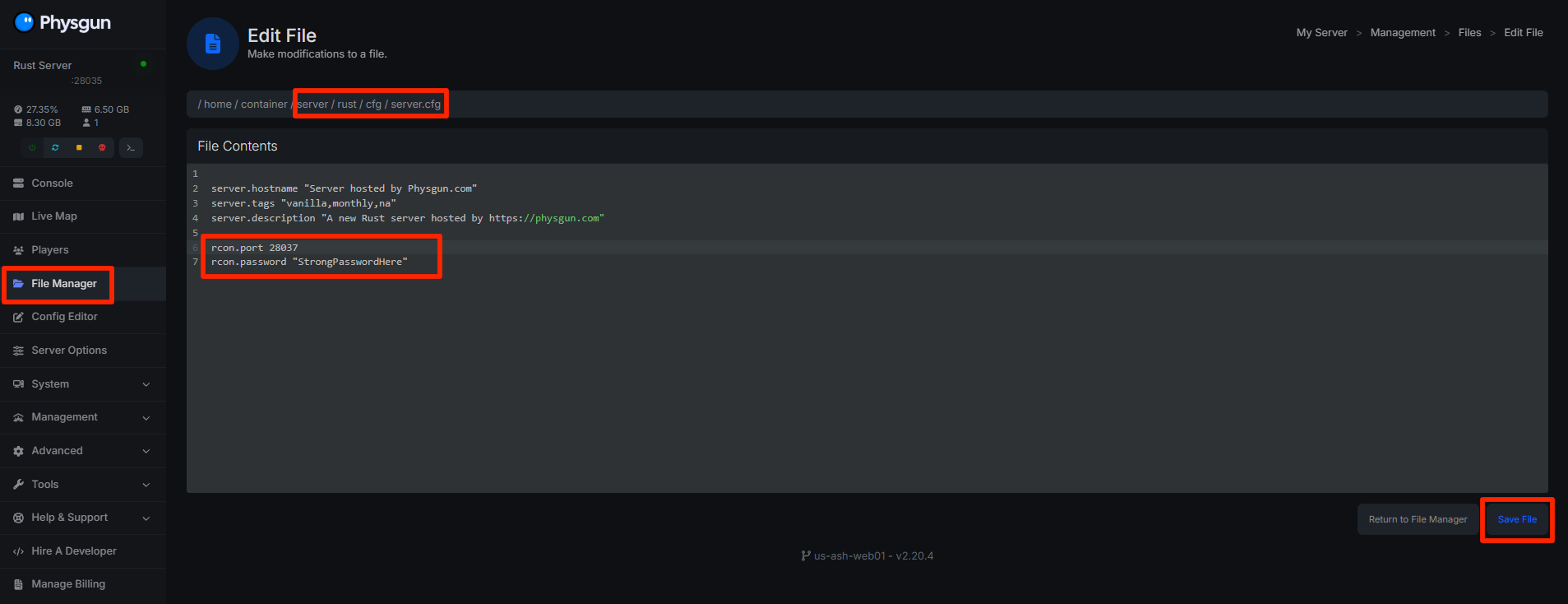The width and height of the screenshot is (1568, 604).
Task: Follow the Files breadcrumb link
Action: tap(1469, 33)
